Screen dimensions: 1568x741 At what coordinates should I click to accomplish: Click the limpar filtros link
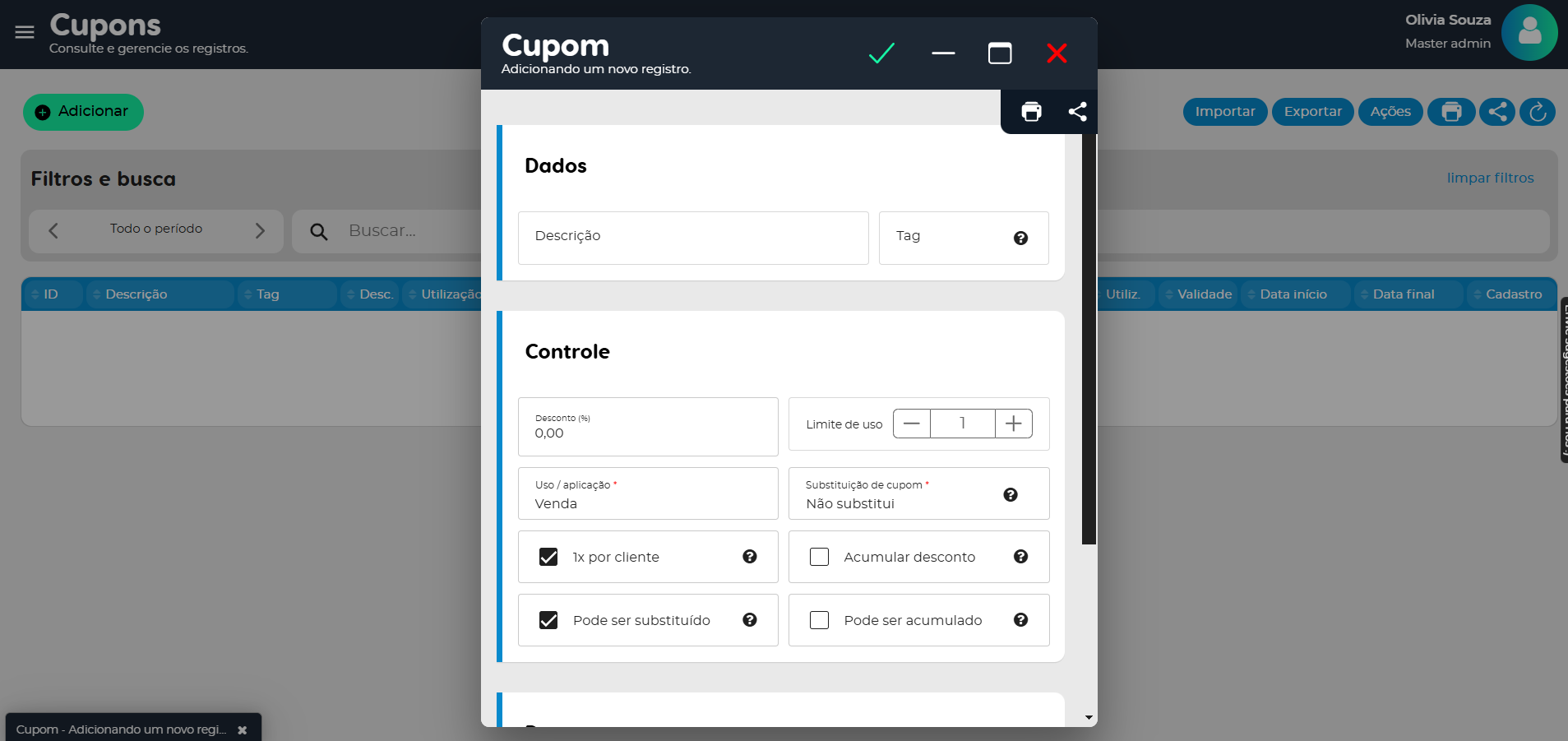coord(1490,178)
